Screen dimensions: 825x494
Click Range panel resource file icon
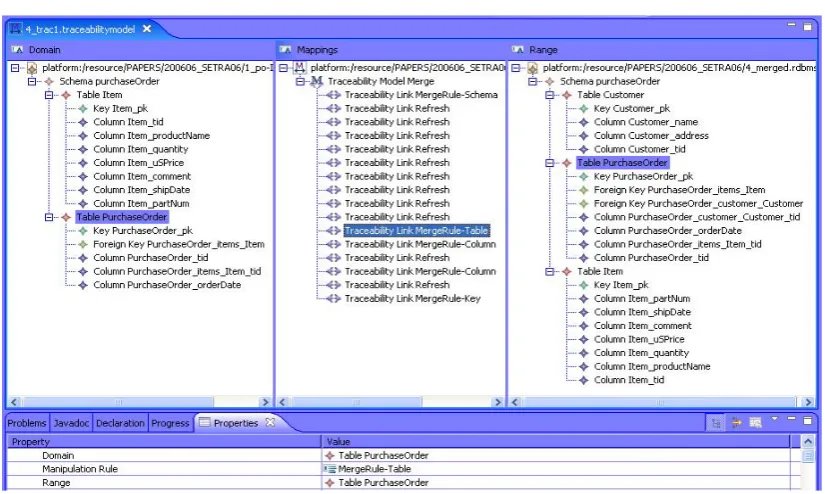[532, 68]
